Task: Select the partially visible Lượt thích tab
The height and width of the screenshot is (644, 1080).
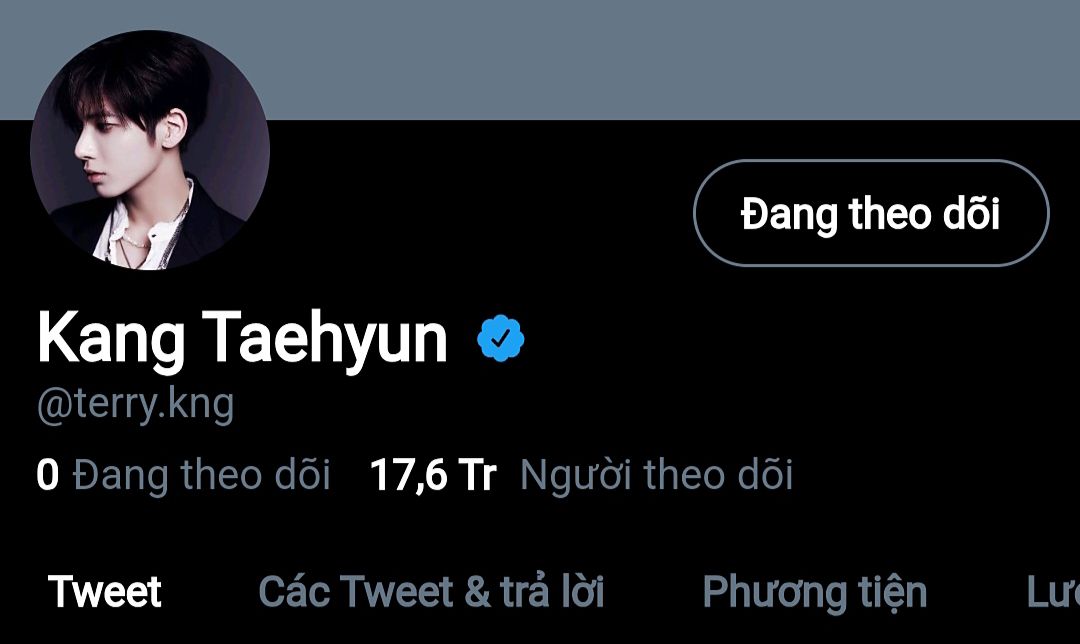Action: tap(1053, 592)
